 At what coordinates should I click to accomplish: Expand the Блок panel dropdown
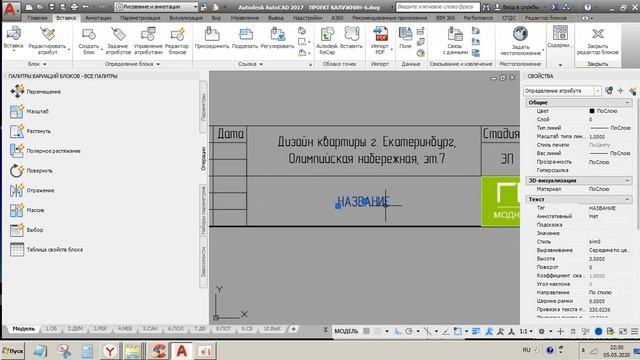(37, 64)
